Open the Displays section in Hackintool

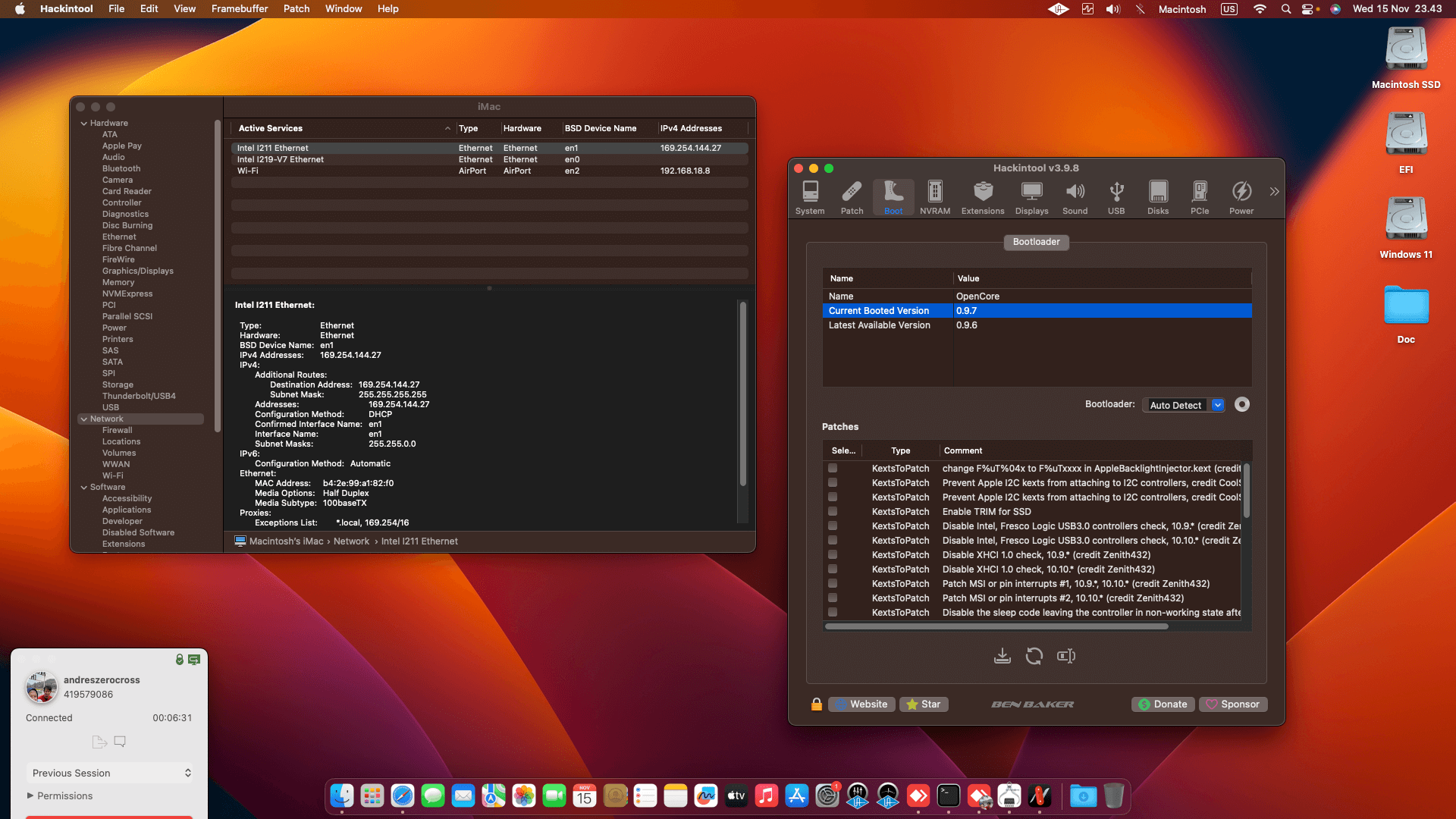[1031, 198]
